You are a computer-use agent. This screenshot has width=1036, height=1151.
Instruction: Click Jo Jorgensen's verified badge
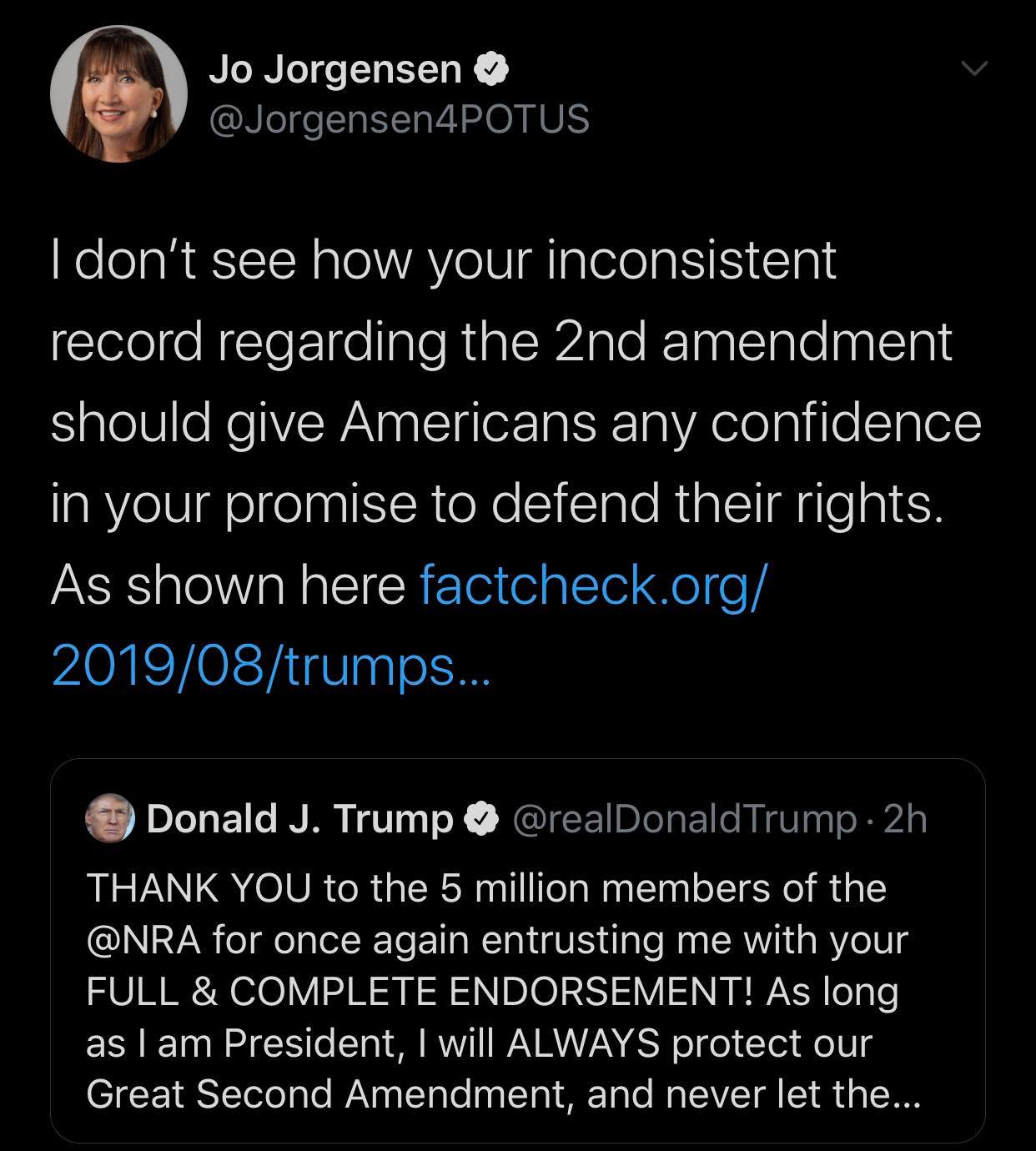490,69
